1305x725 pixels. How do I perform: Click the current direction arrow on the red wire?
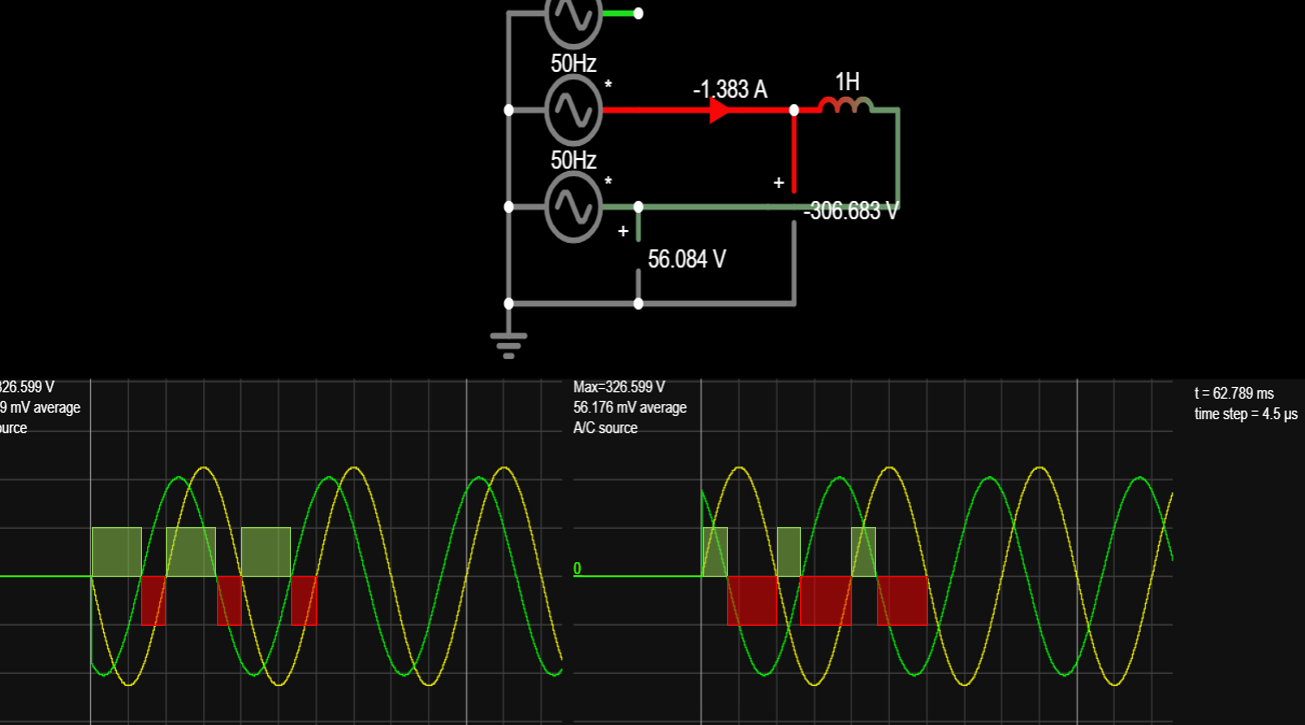(x=719, y=110)
